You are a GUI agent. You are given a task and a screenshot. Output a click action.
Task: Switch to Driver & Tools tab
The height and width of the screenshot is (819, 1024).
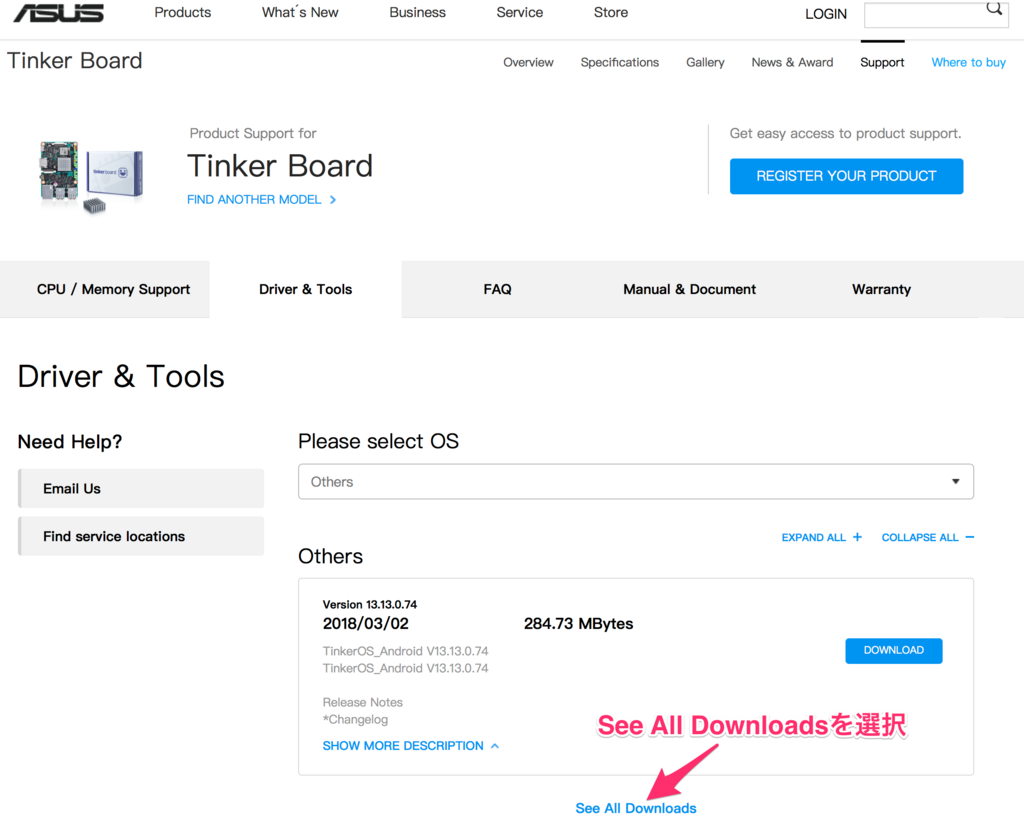pos(306,289)
